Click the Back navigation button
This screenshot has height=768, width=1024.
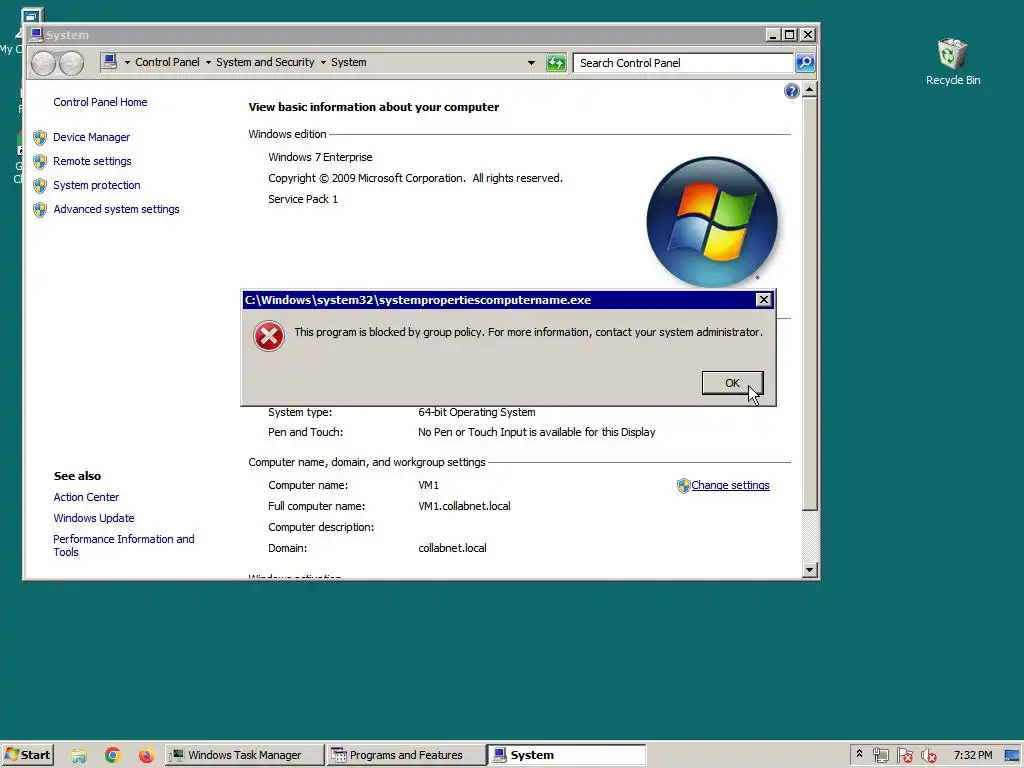43,63
